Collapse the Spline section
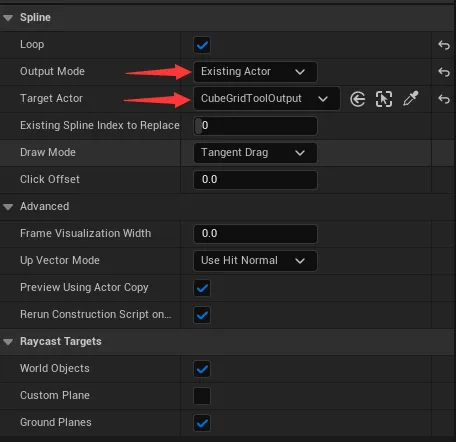 (x=8, y=18)
